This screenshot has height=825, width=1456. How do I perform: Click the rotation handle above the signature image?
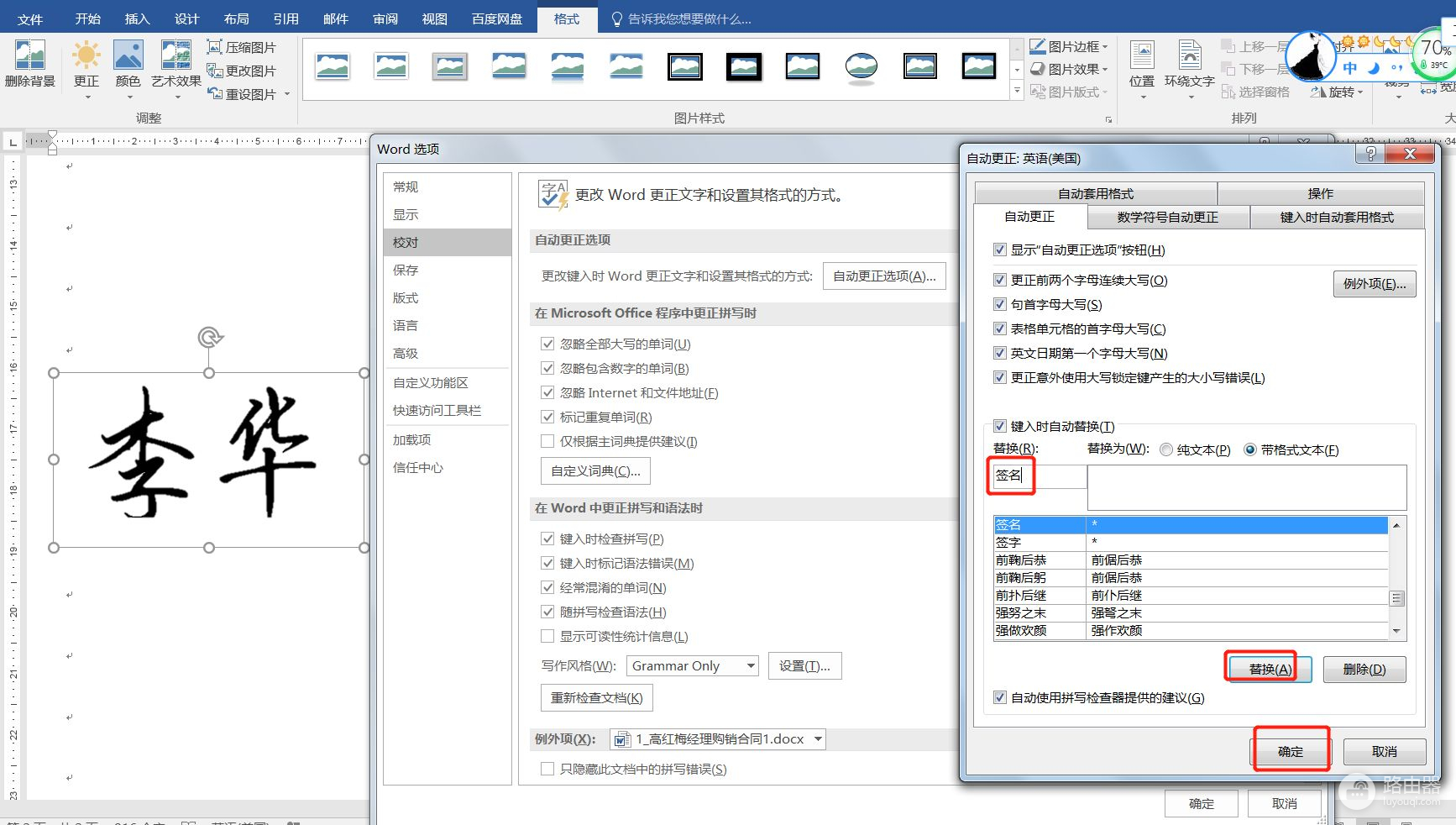[x=209, y=338]
